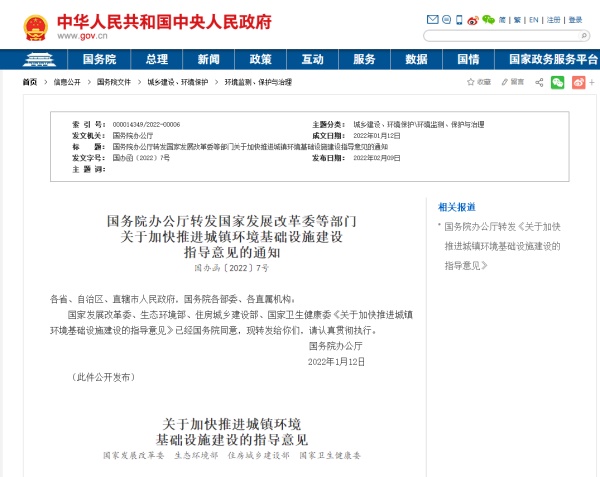Image resolution: width=600 pixels, height=477 pixels.
Task: Go to 国家政务服务平台 menu item
Action: [x=552, y=59]
